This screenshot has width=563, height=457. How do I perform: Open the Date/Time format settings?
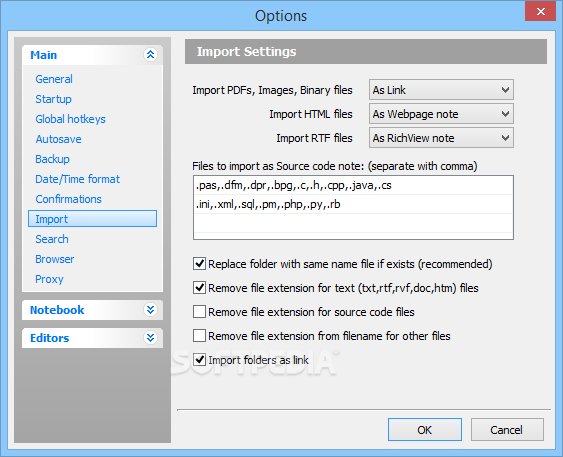click(78, 179)
